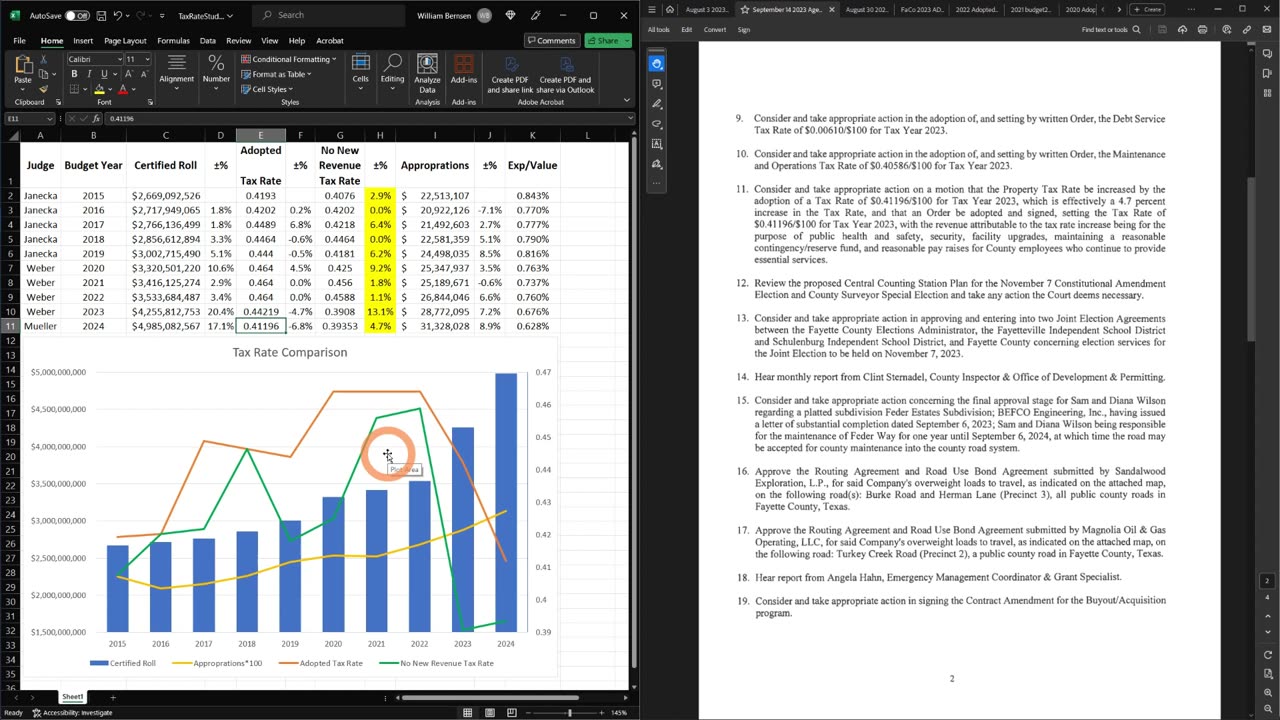Screen dimensions: 1280x720
Task: Open the Format as Table dropdown
Action: (x=276, y=74)
